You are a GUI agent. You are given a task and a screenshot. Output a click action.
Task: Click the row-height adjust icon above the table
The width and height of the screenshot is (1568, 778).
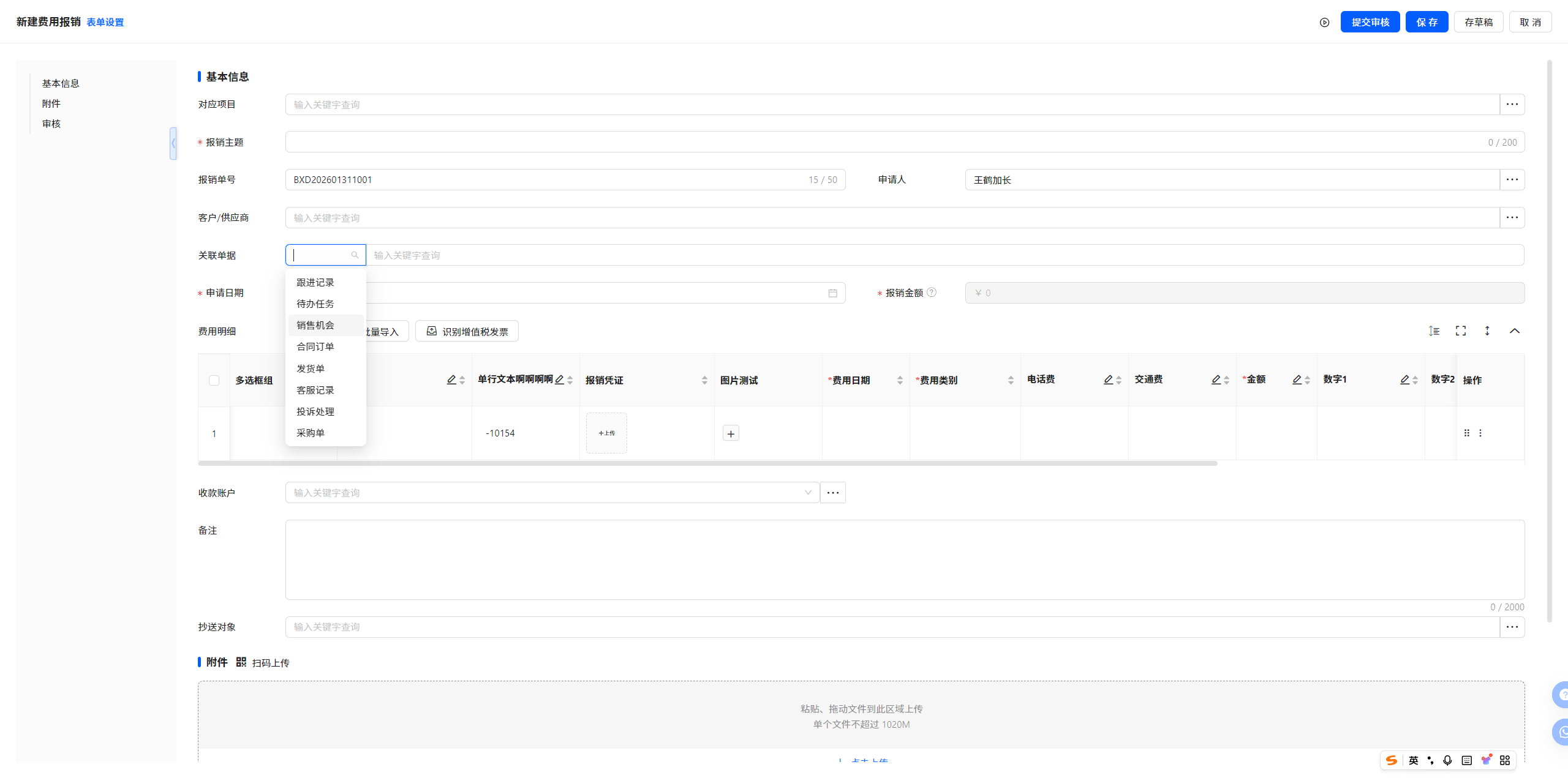click(1487, 331)
